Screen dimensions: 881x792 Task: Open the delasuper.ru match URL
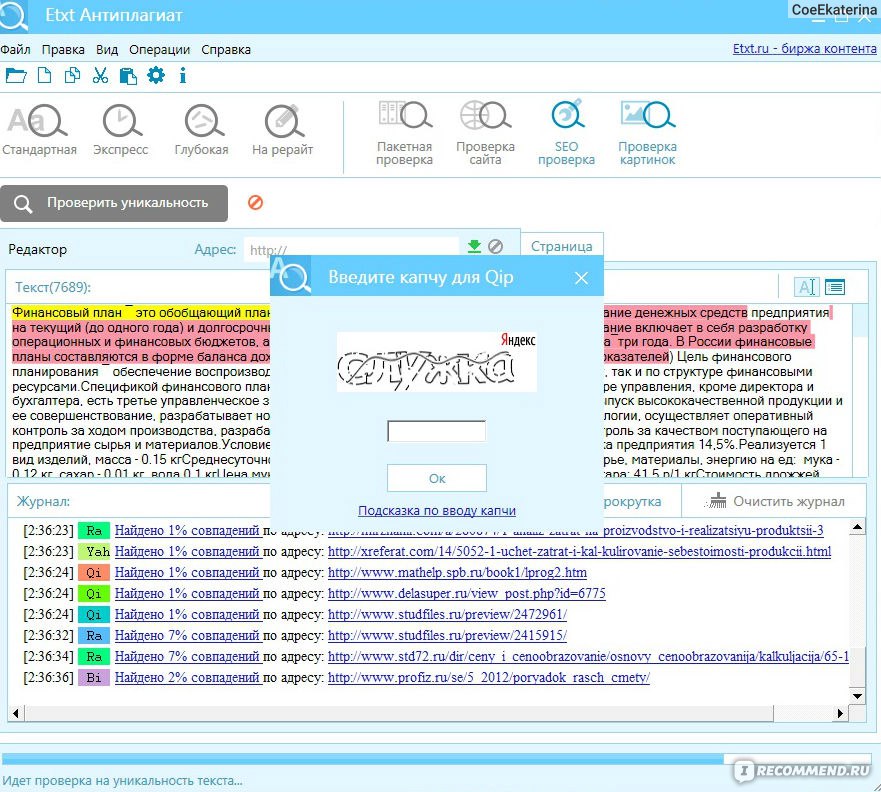click(467, 593)
